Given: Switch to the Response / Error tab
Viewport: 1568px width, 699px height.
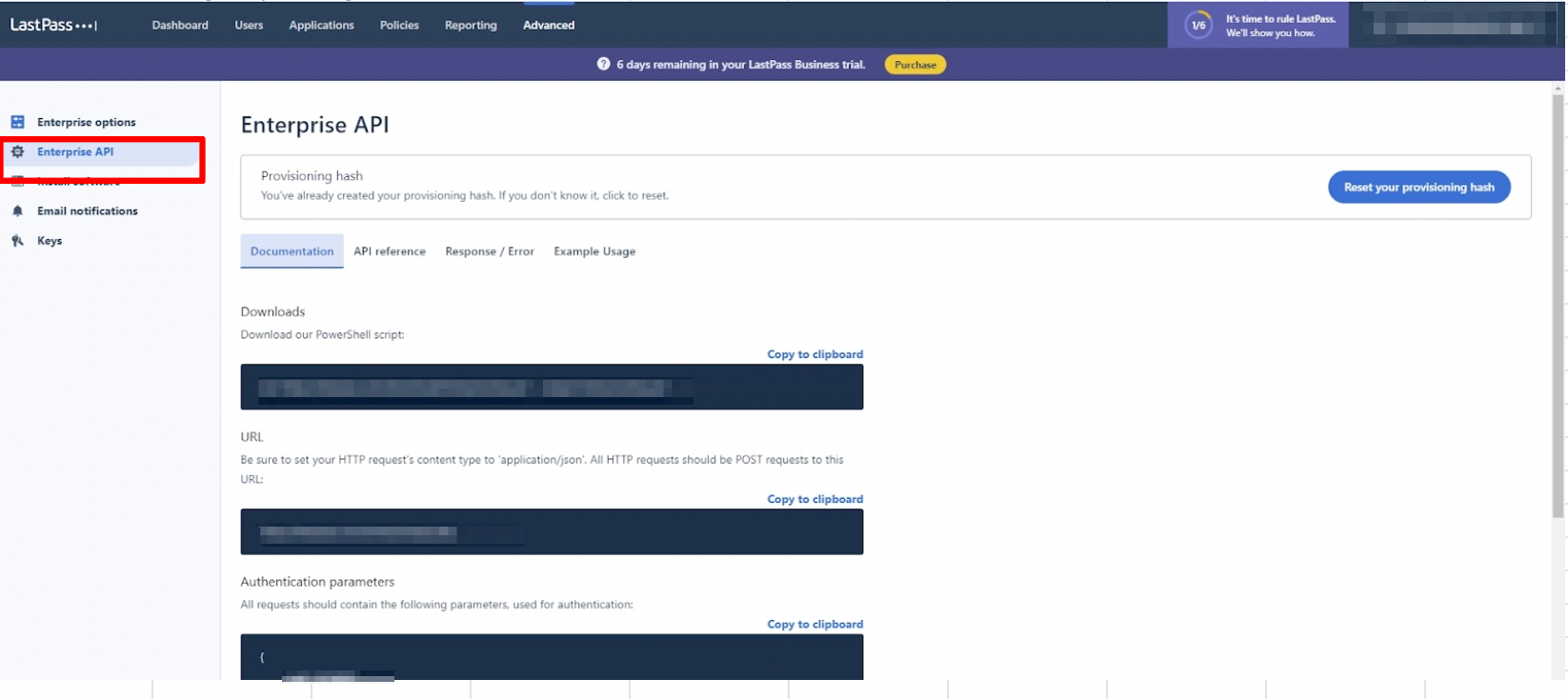Looking at the screenshot, I should click(490, 251).
